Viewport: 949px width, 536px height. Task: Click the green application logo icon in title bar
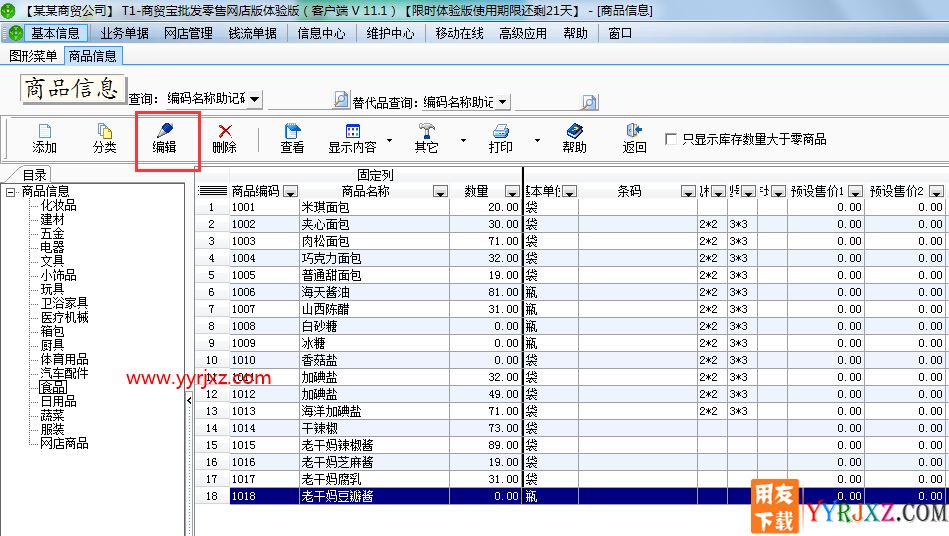8,10
